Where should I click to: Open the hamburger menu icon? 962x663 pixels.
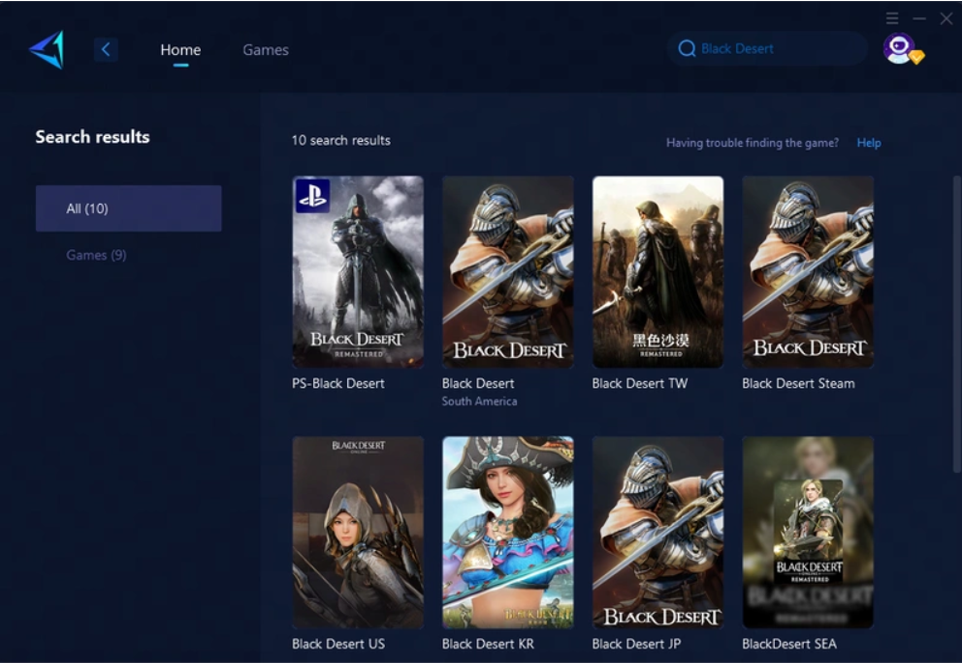pos(892,18)
